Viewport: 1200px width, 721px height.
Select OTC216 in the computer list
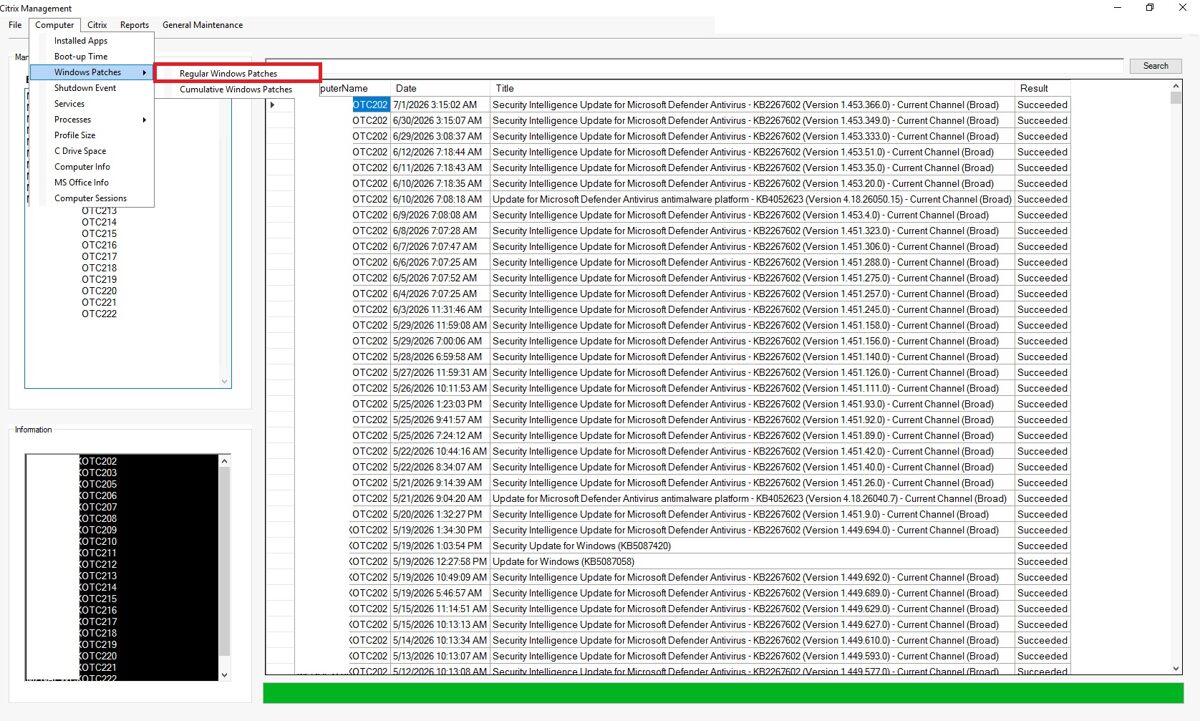click(x=99, y=245)
